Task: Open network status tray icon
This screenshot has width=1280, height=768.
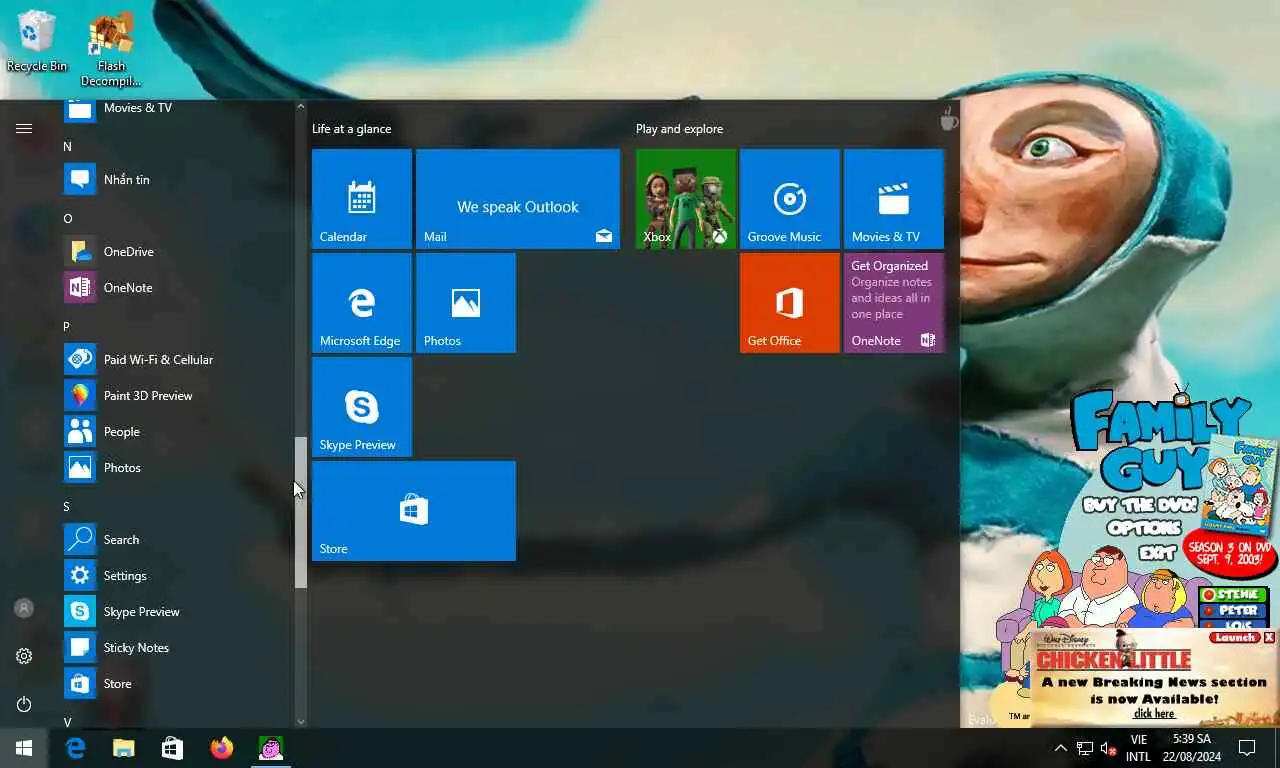Action: click(1085, 748)
